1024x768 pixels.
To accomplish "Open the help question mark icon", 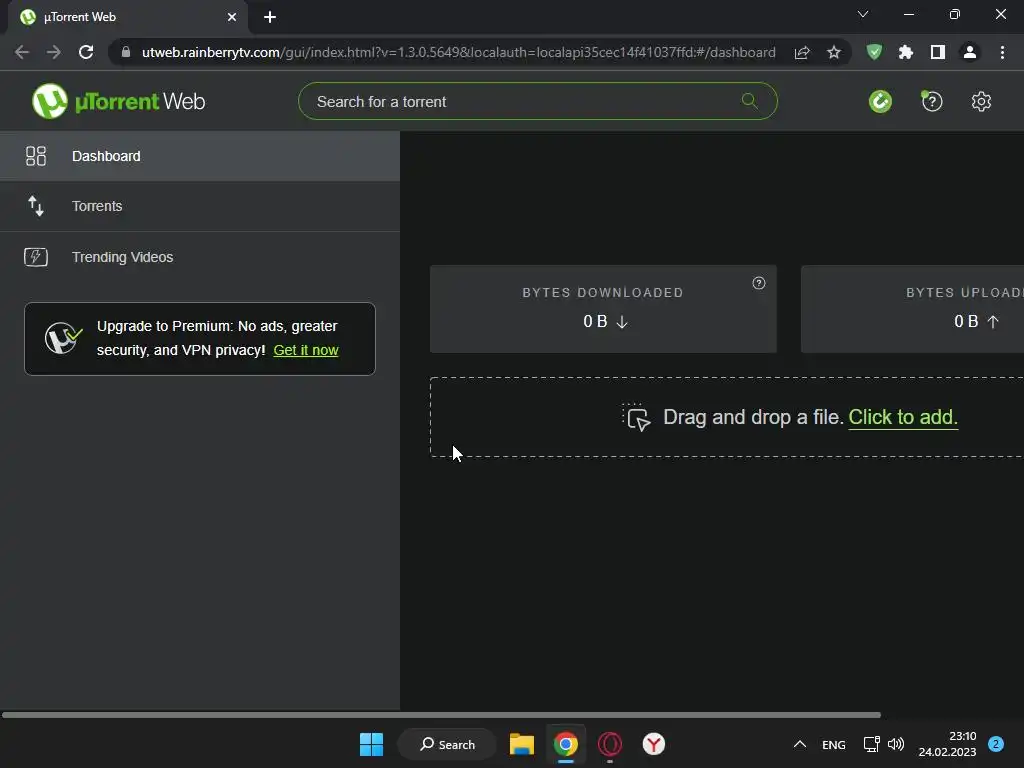I will 931,101.
